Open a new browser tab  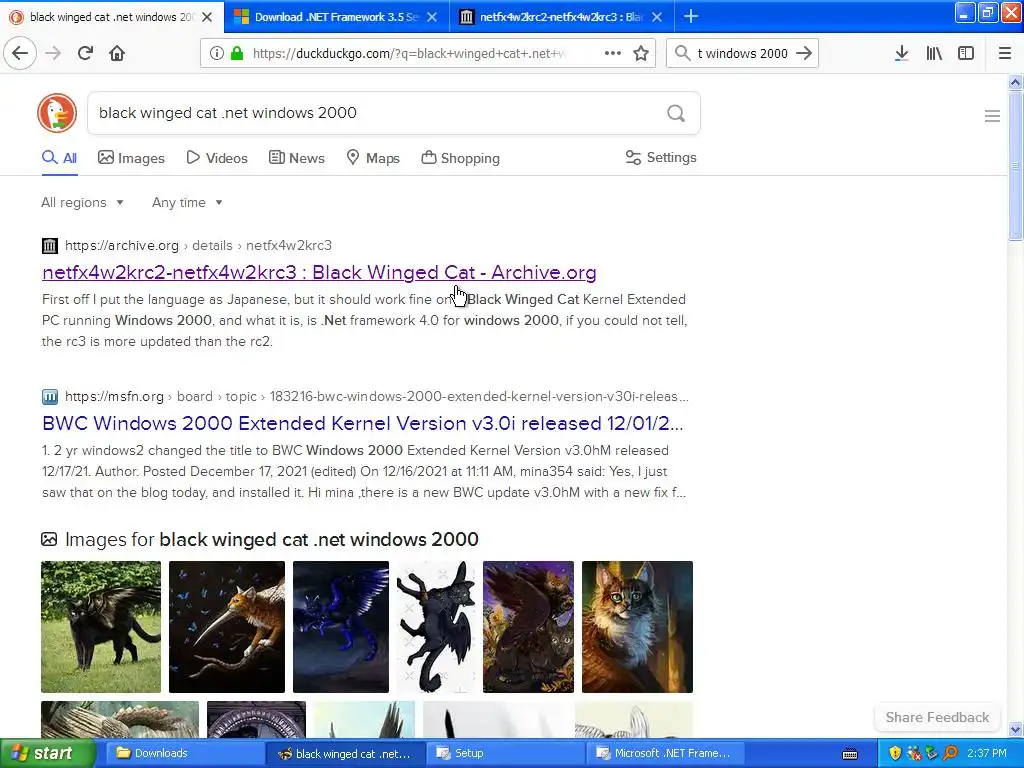pos(691,16)
